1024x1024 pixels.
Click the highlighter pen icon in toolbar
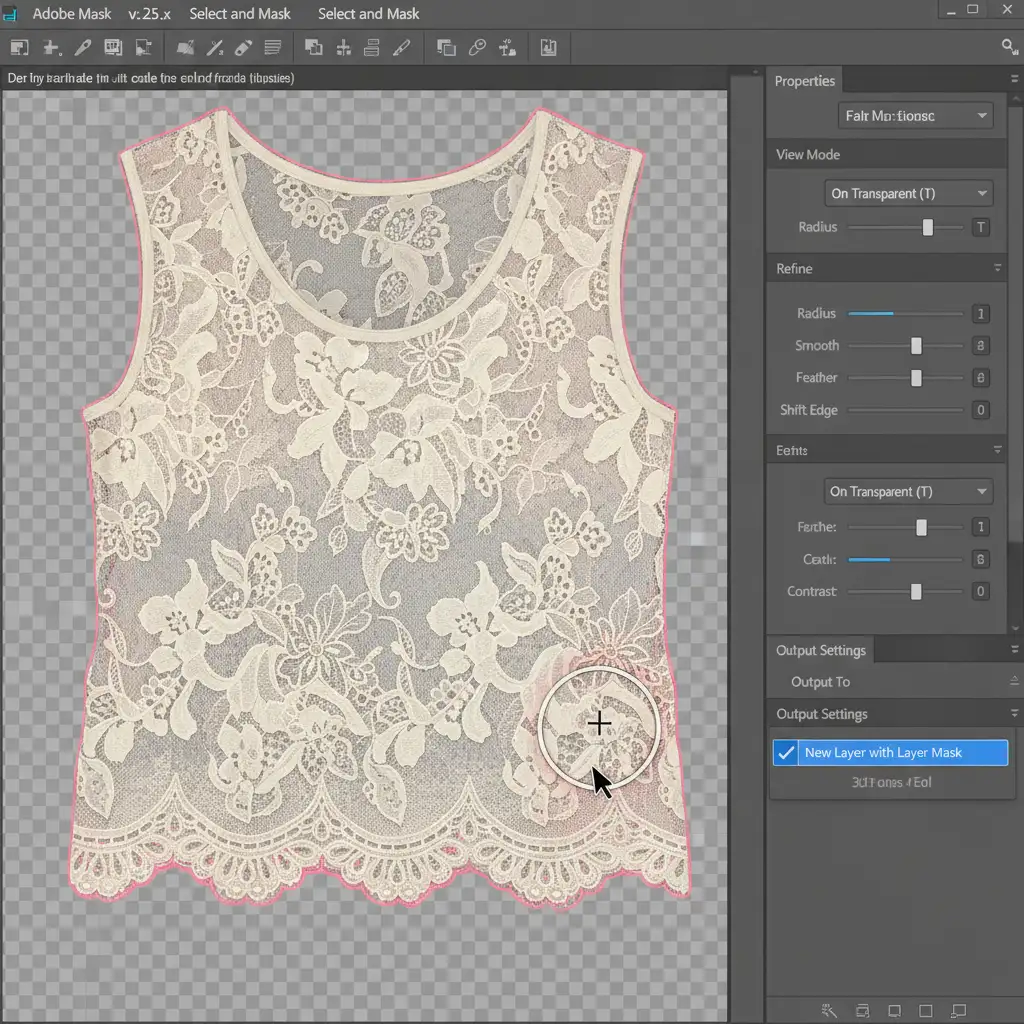tap(402, 47)
